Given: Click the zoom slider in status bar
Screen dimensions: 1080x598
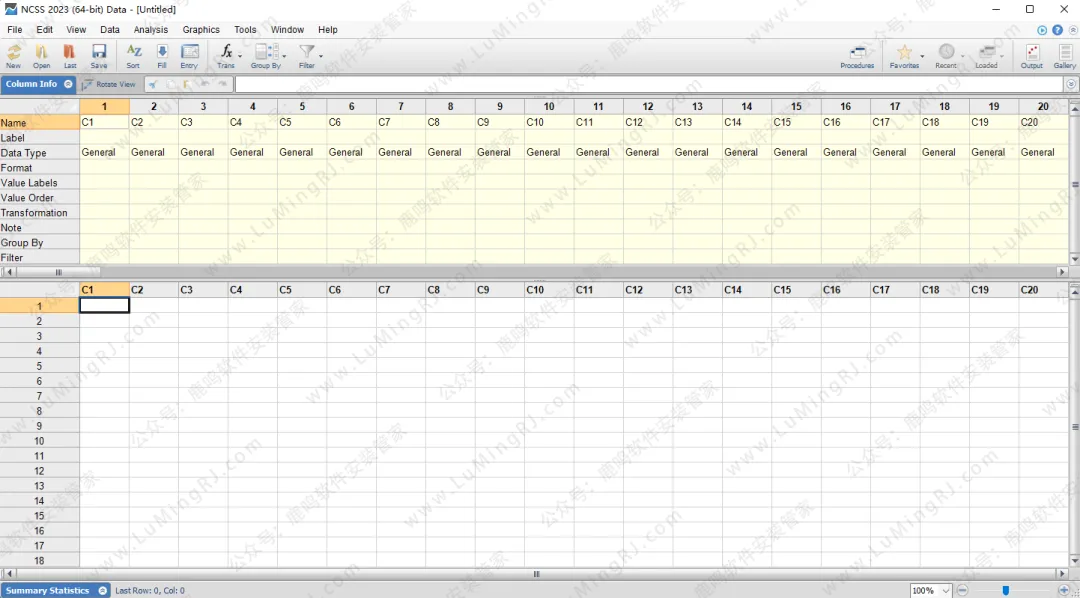Looking at the screenshot, I should [1006, 591].
